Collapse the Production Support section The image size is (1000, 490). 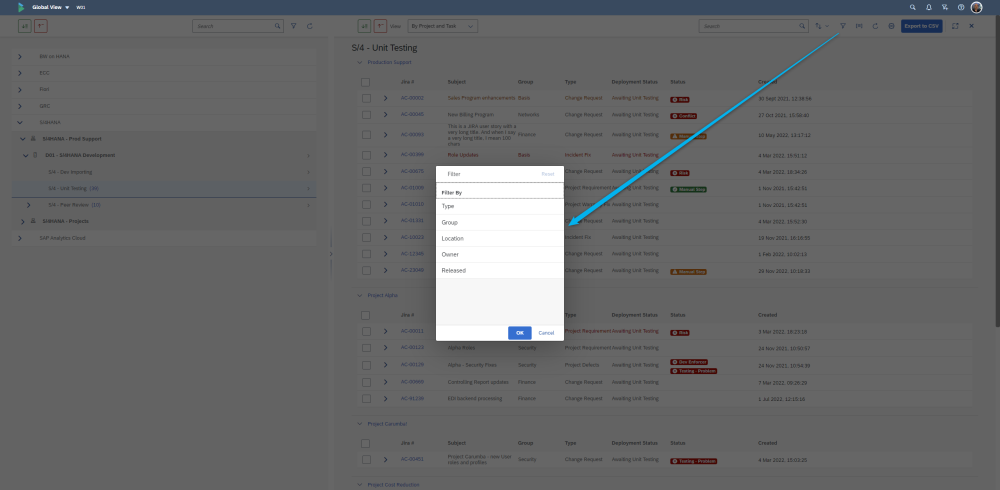tap(360, 63)
